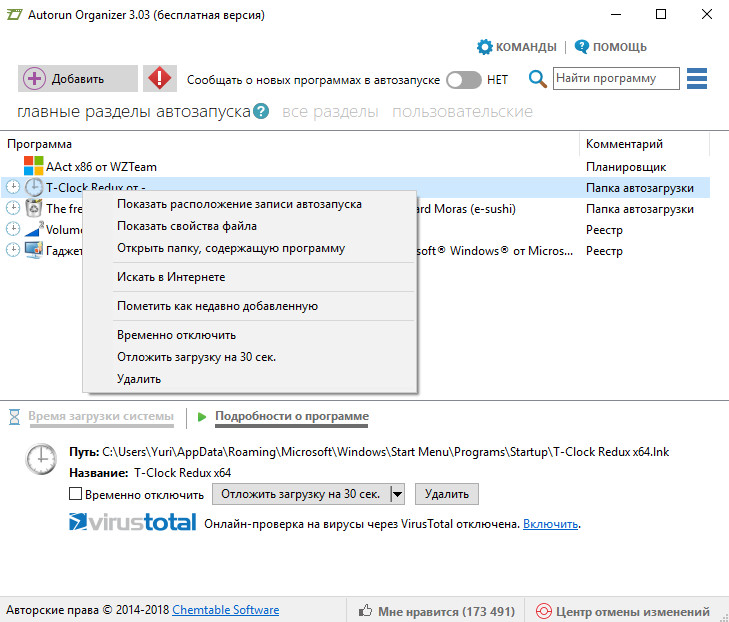Open the ПОМОЩЬ menu
This screenshot has width=729, height=622.
[x=611, y=47]
